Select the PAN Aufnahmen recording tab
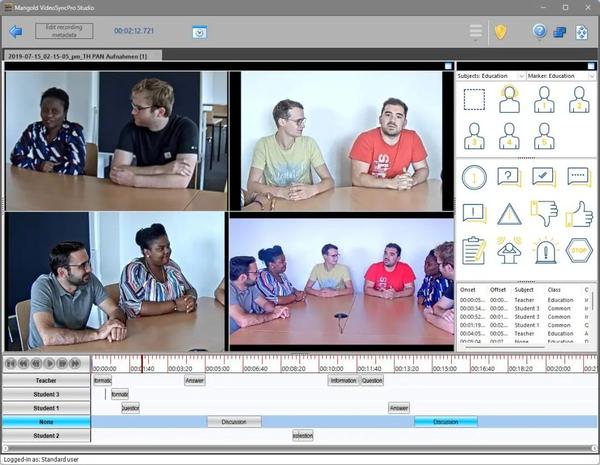600x465 pixels. tap(80, 56)
